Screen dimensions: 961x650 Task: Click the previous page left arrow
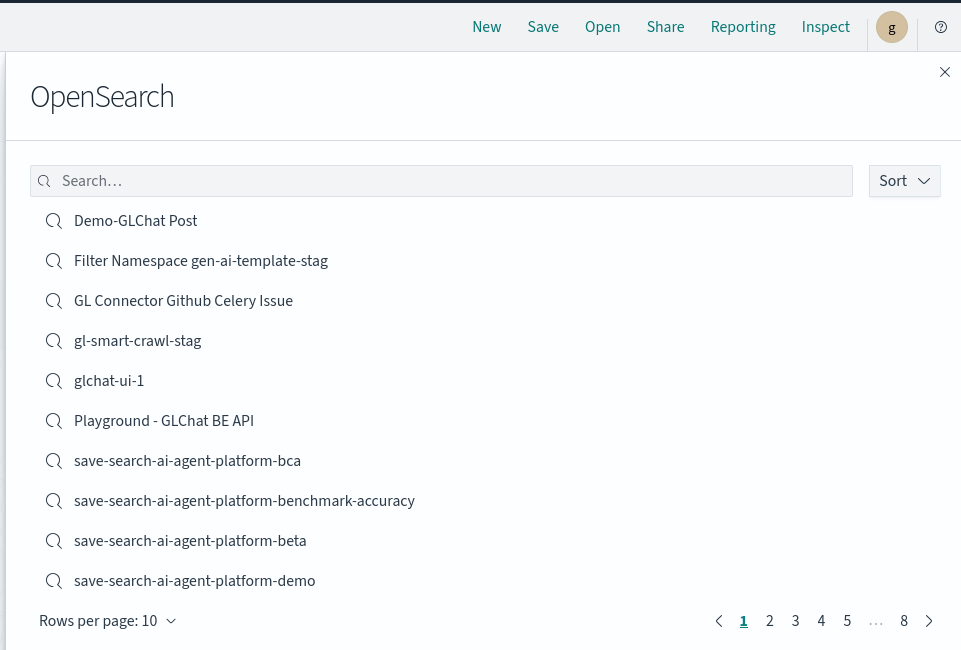click(x=718, y=621)
